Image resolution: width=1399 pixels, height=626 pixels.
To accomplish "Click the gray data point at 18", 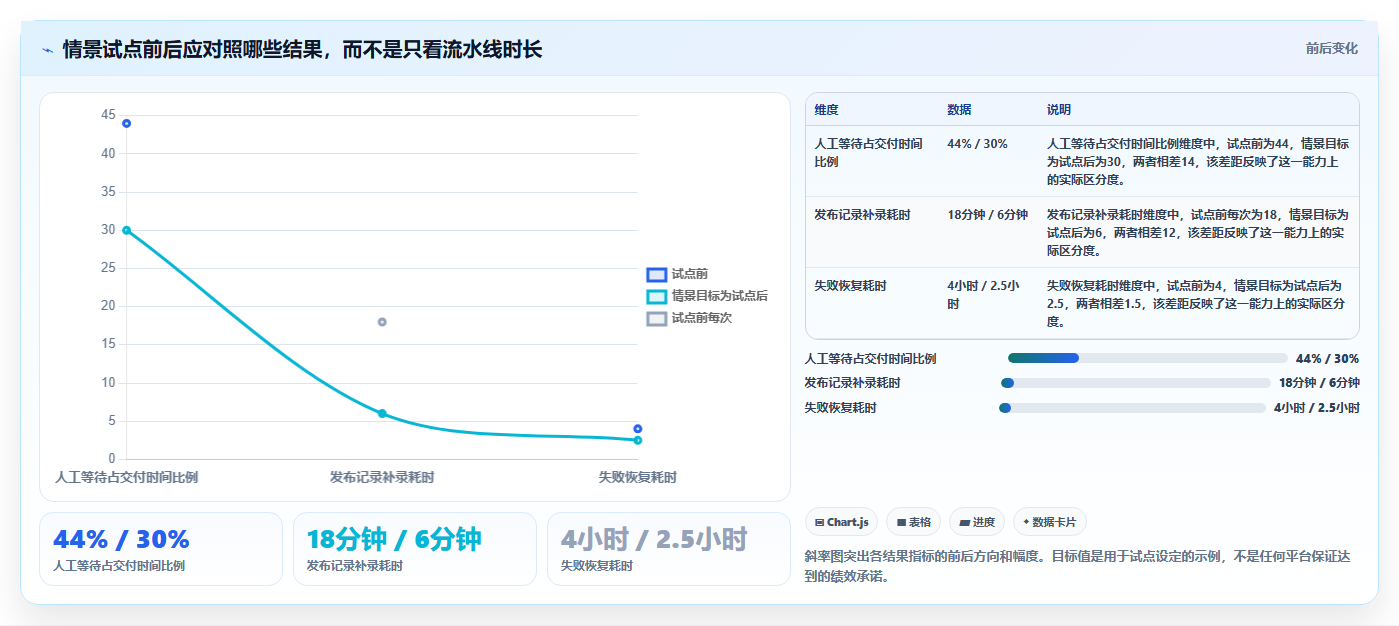I will coord(382,322).
